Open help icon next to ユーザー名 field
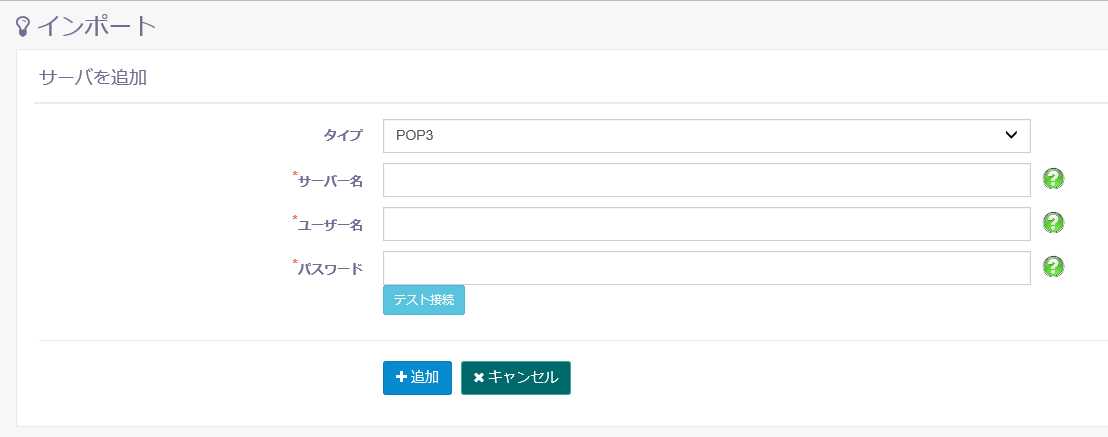Image resolution: width=1108 pixels, height=437 pixels. point(1053,223)
